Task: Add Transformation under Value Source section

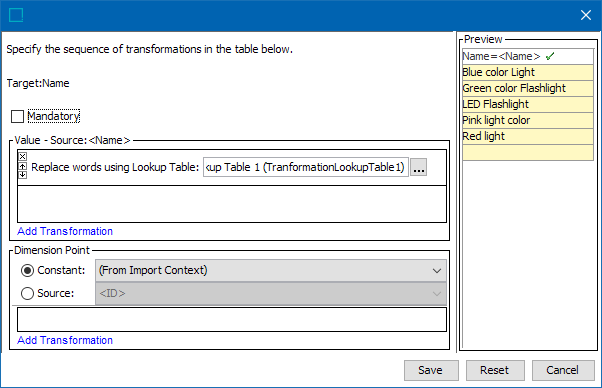Action: (65, 231)
